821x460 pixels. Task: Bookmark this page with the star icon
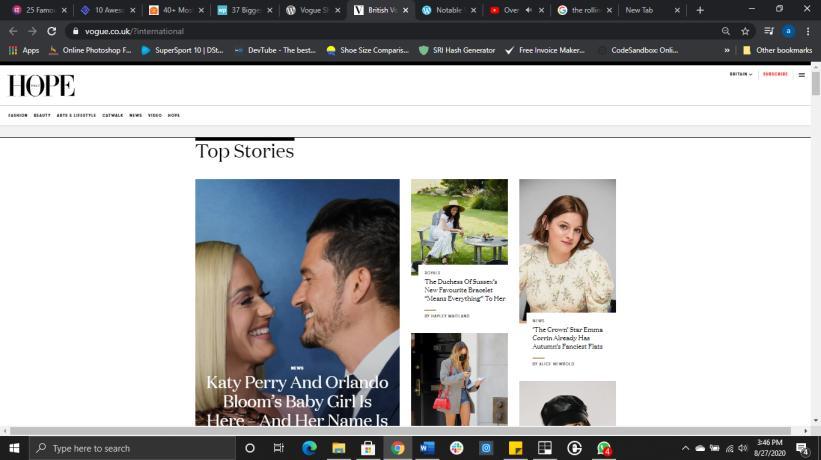coord(745,31)
